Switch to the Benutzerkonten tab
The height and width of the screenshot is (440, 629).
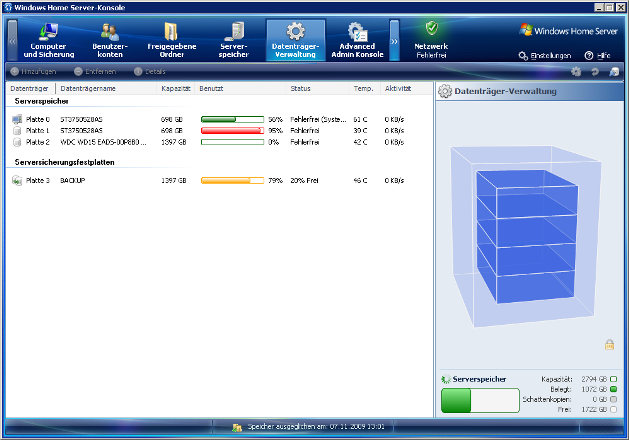(110, 40)
